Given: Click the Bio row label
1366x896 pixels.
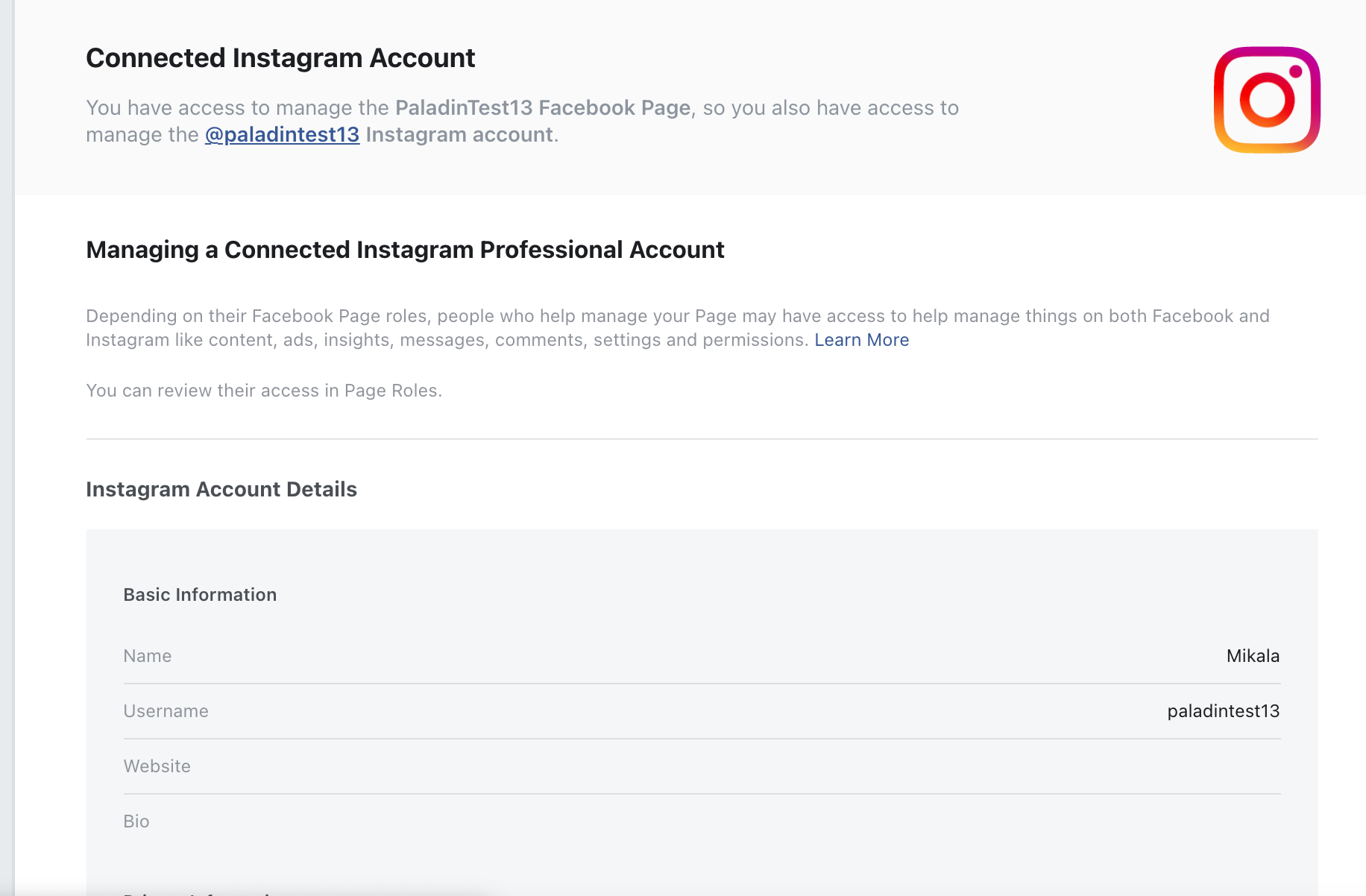Looking at the screenshot, I should 136,821.
